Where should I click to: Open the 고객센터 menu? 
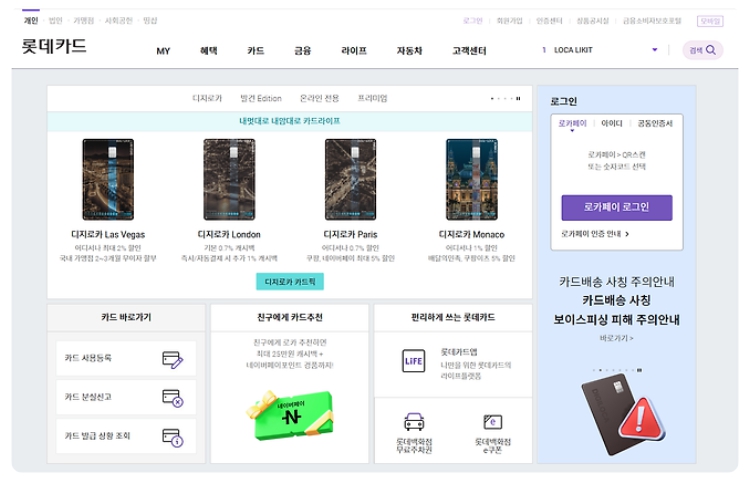[x=469, y=51]
